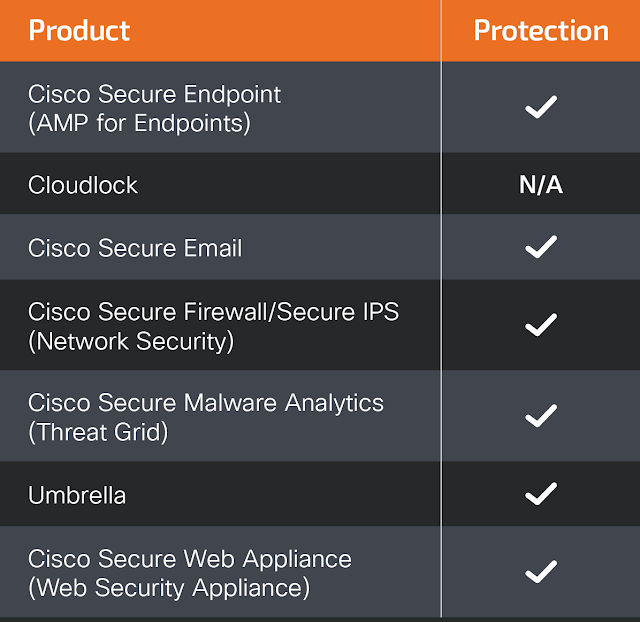This screenshot has width=640, height=622.
Task: Click the (AMP for Endpoints) text
Action: 139,124
